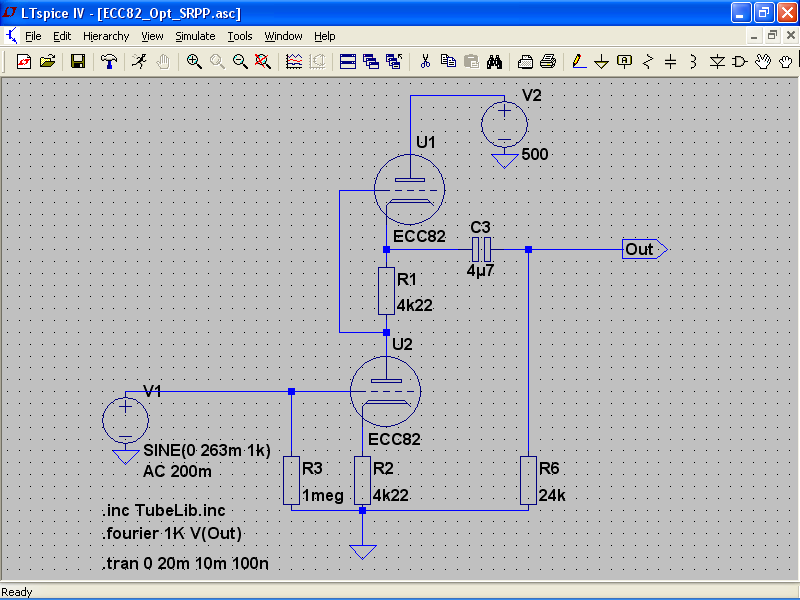This screenshot has height=600, width=800.
Task: Open the Simulate menu
Action: click(195, 36)
